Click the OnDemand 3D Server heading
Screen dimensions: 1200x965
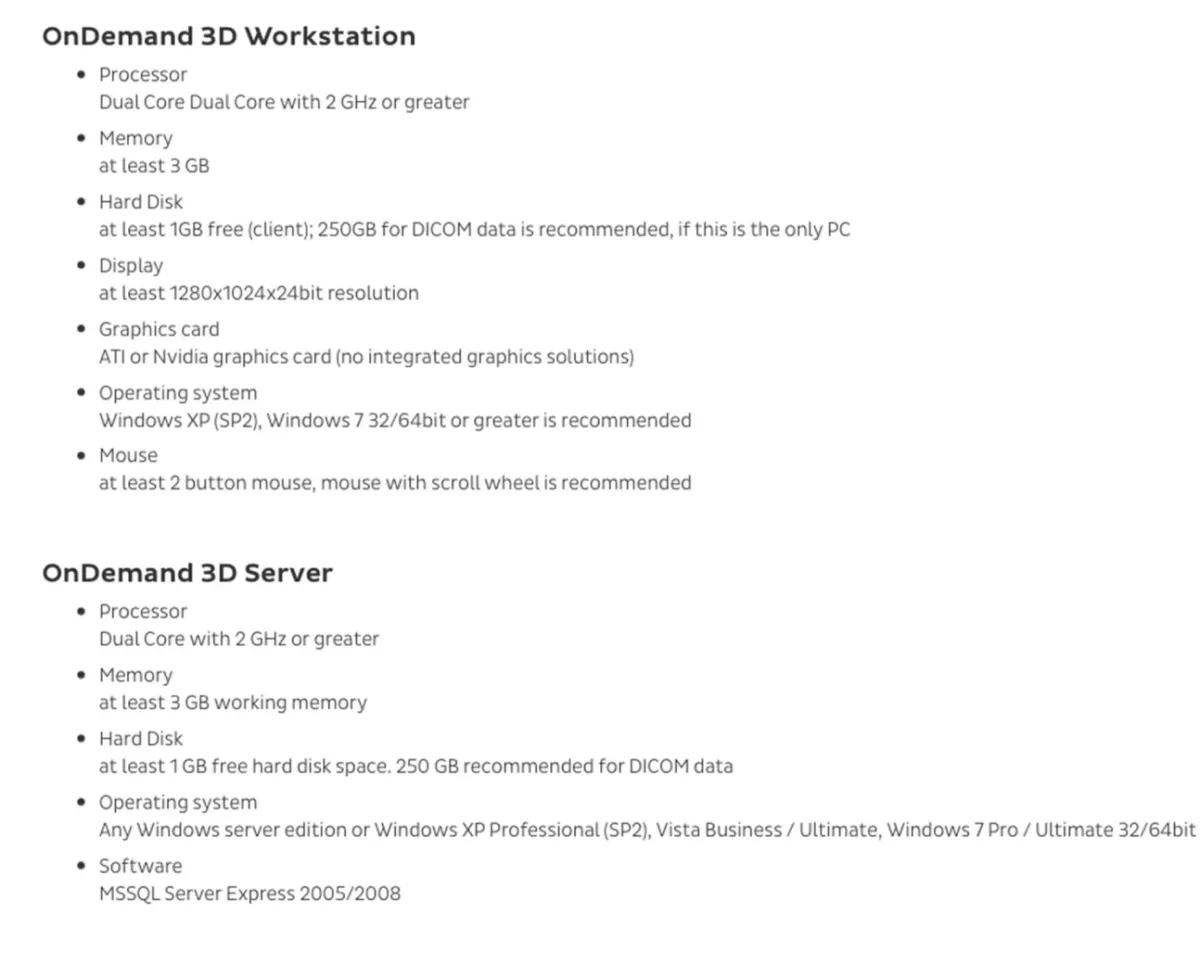[x=187, y=573]
